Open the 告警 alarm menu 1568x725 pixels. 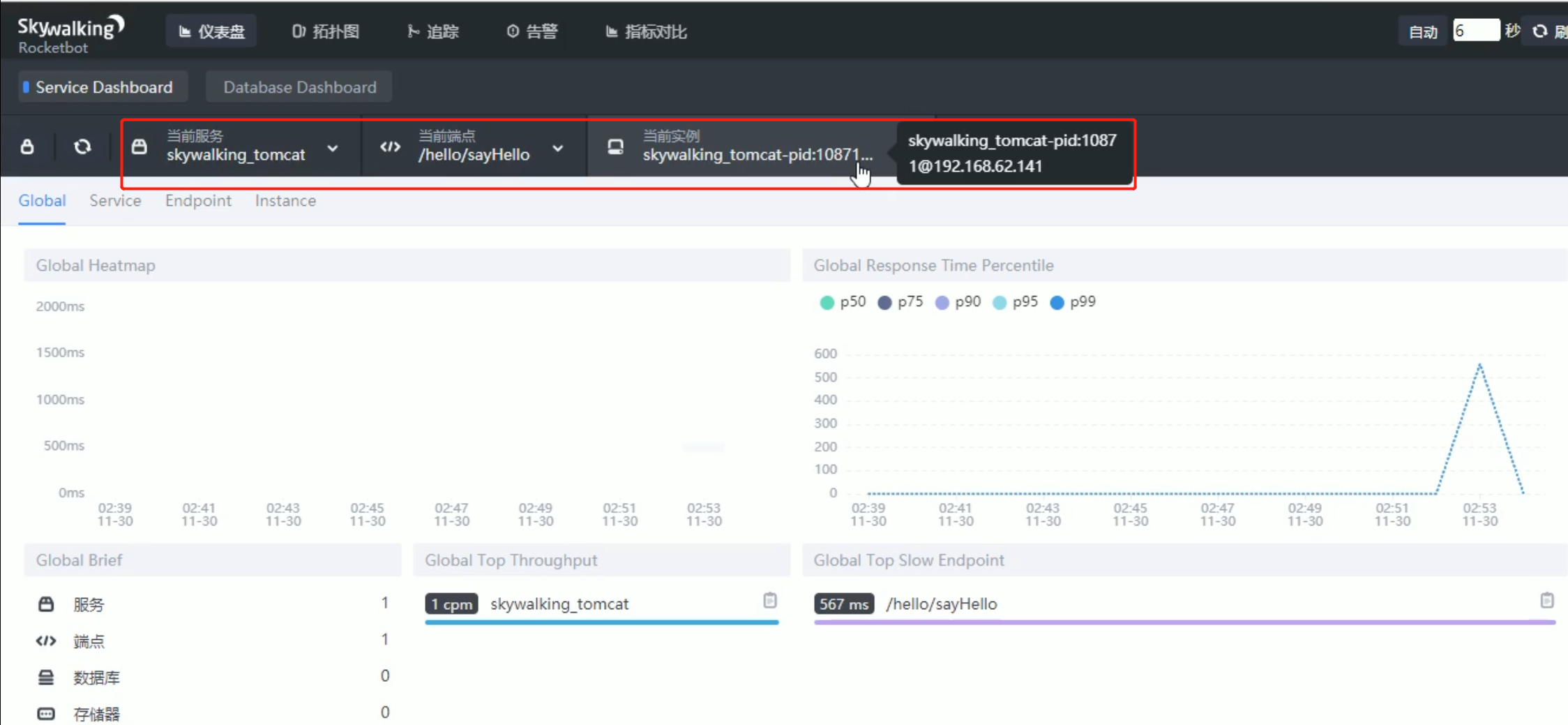pyautogui.click(x=532, y=31)
